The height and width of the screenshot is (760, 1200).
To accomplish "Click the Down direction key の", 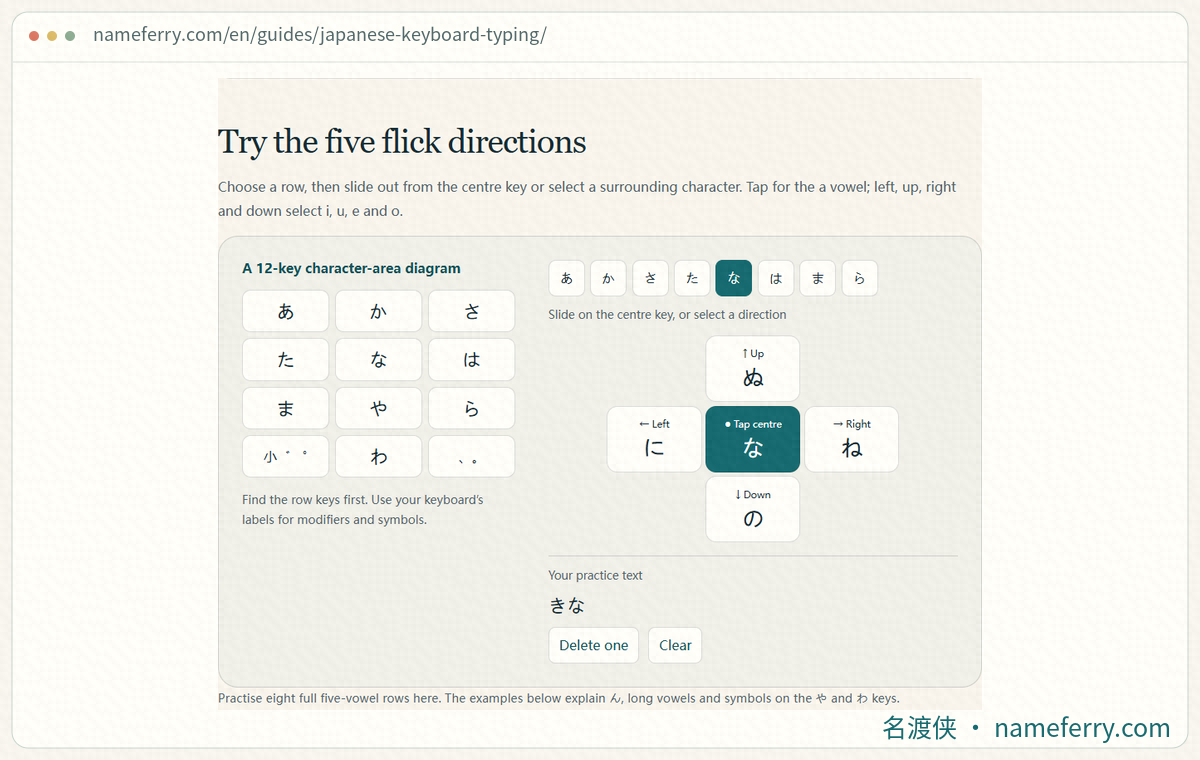I will (x=753, y=509).
